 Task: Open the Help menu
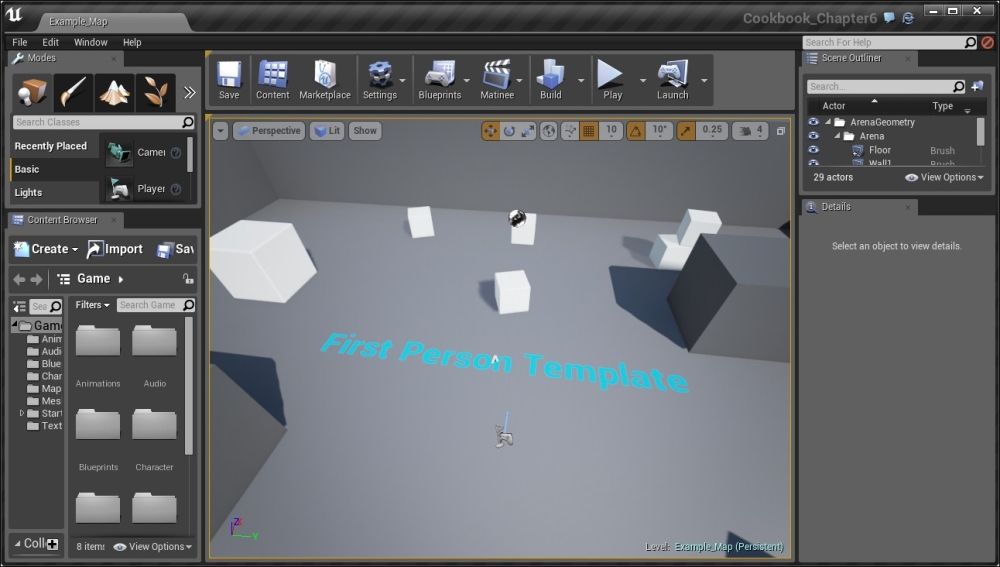(132, 42)
